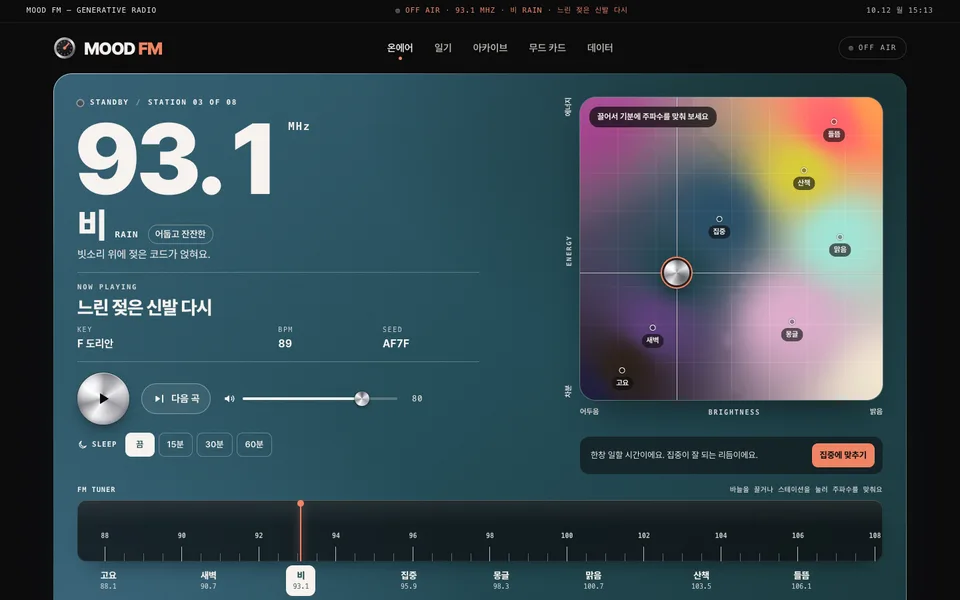Viewport: 960px width, 600px height.
Task: Tune to the 집중 95.9 station
Action: point(408,580)
